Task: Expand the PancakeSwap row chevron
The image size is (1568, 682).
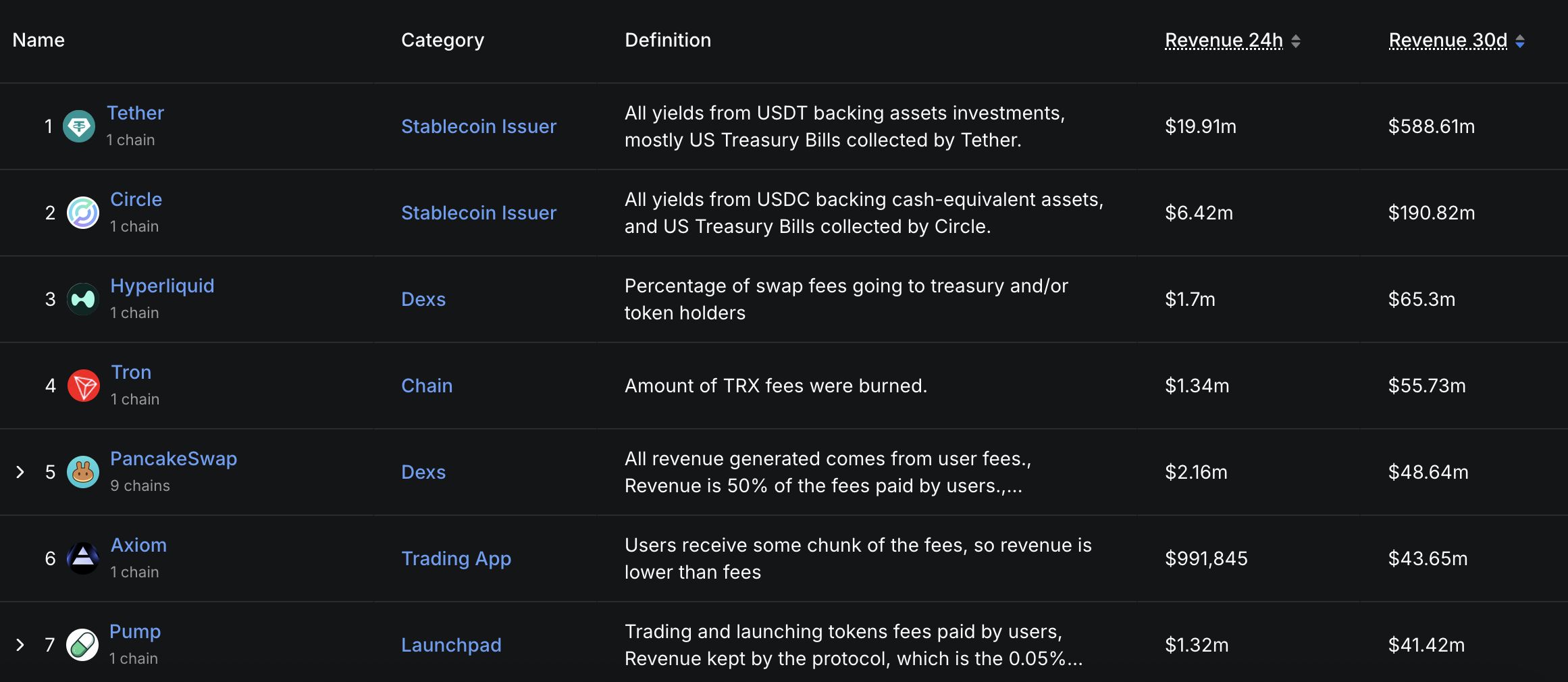Action: pos(20,472)
